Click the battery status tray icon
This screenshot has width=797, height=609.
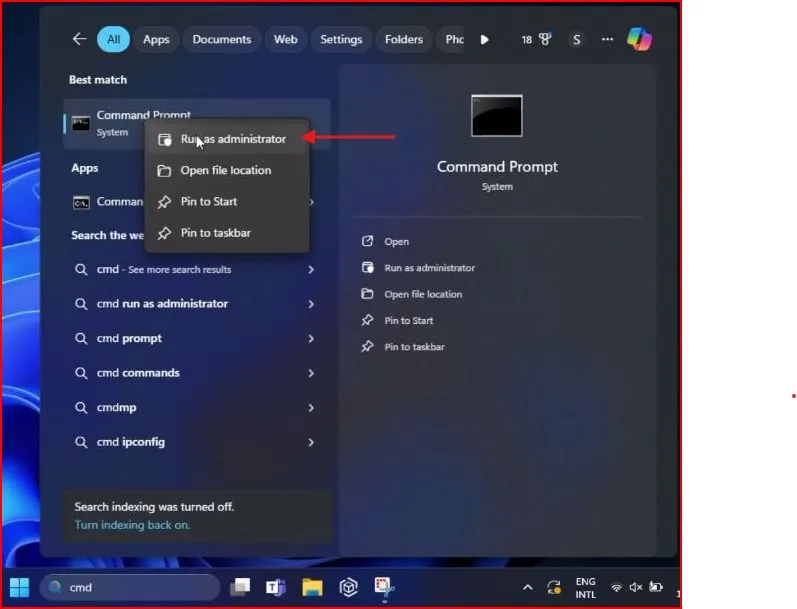point(656,588)
